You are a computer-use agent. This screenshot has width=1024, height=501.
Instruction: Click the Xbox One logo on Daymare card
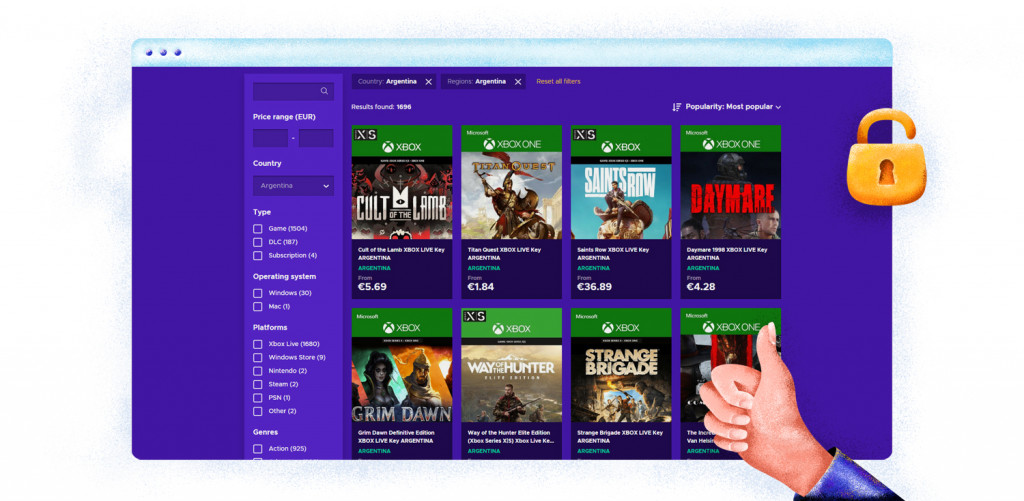point(731,144)
